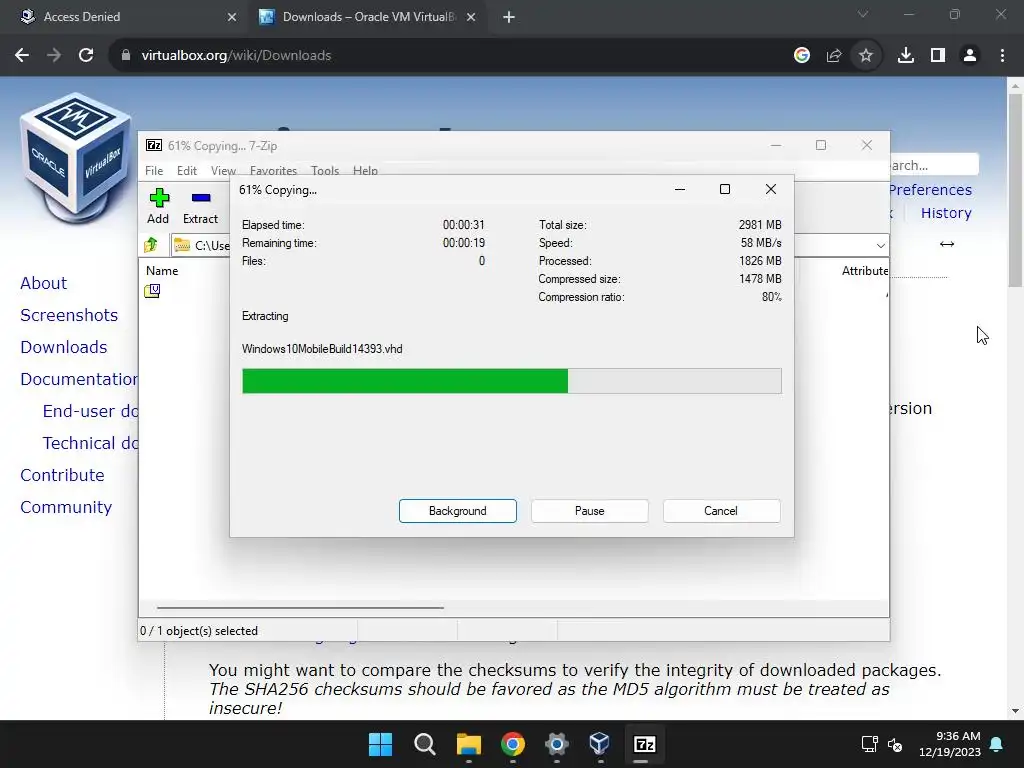
Task: Click the 7-Zip Extract toolbar icon
Action: (x=200, y=198)
